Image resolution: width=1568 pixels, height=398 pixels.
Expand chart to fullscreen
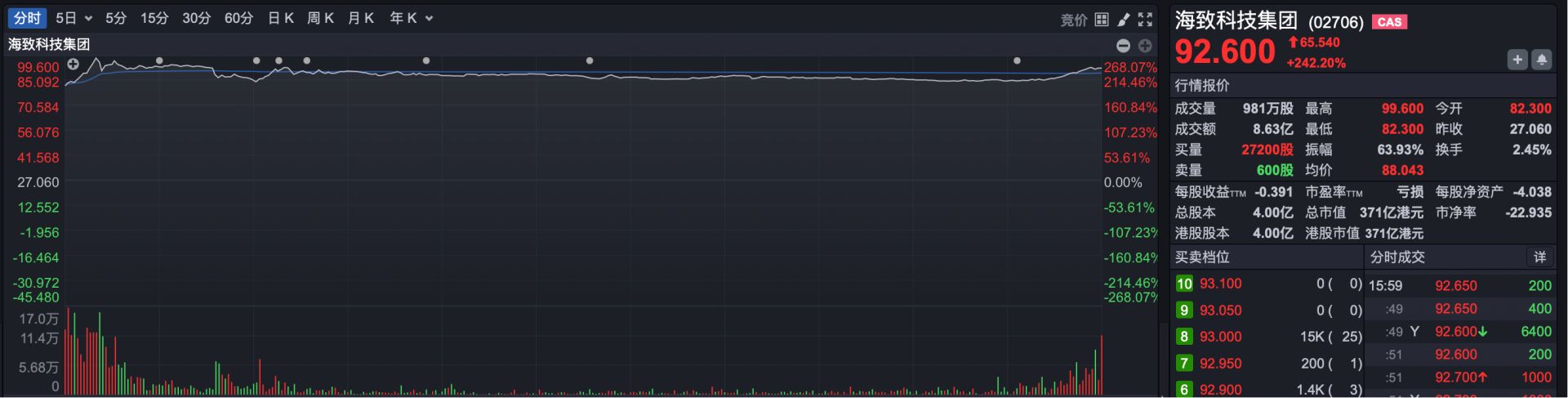(x=1146, y=19)
